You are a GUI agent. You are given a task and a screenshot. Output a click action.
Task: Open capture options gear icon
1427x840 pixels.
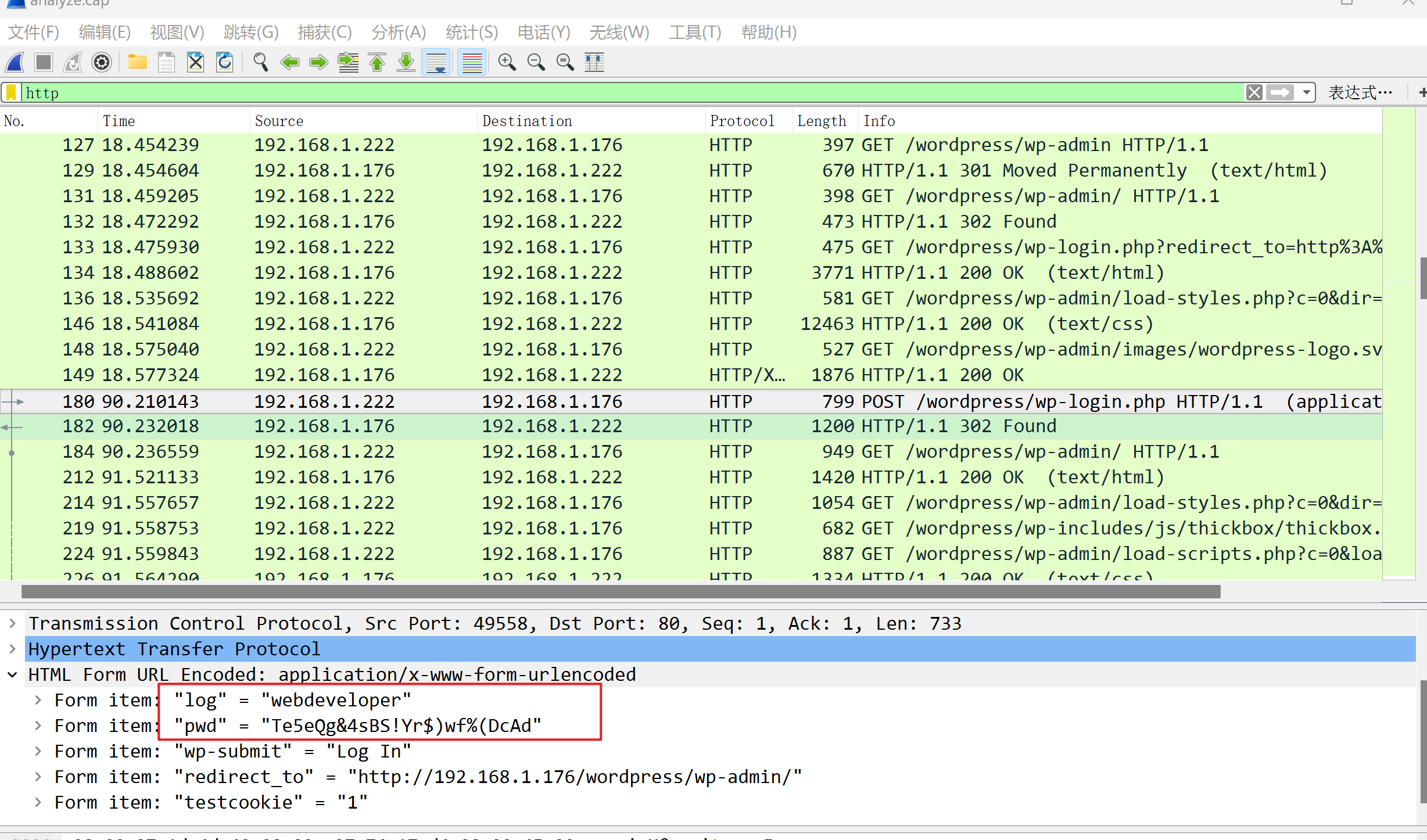102,62
